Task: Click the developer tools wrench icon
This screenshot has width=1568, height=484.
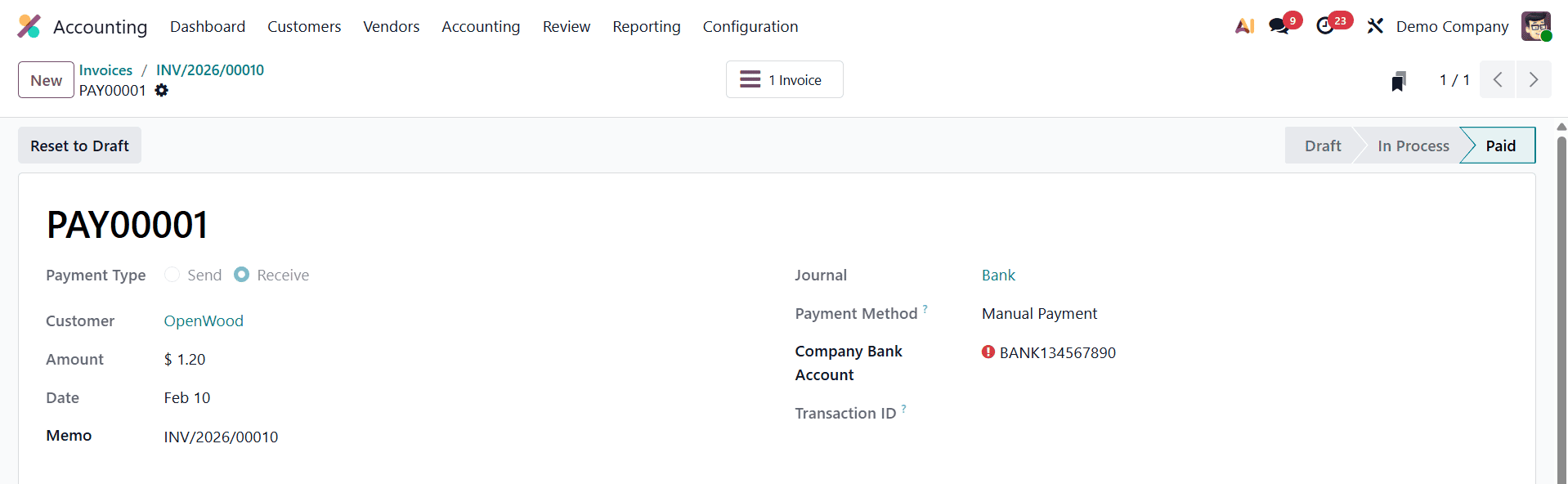Action: tap(1374, 25)
